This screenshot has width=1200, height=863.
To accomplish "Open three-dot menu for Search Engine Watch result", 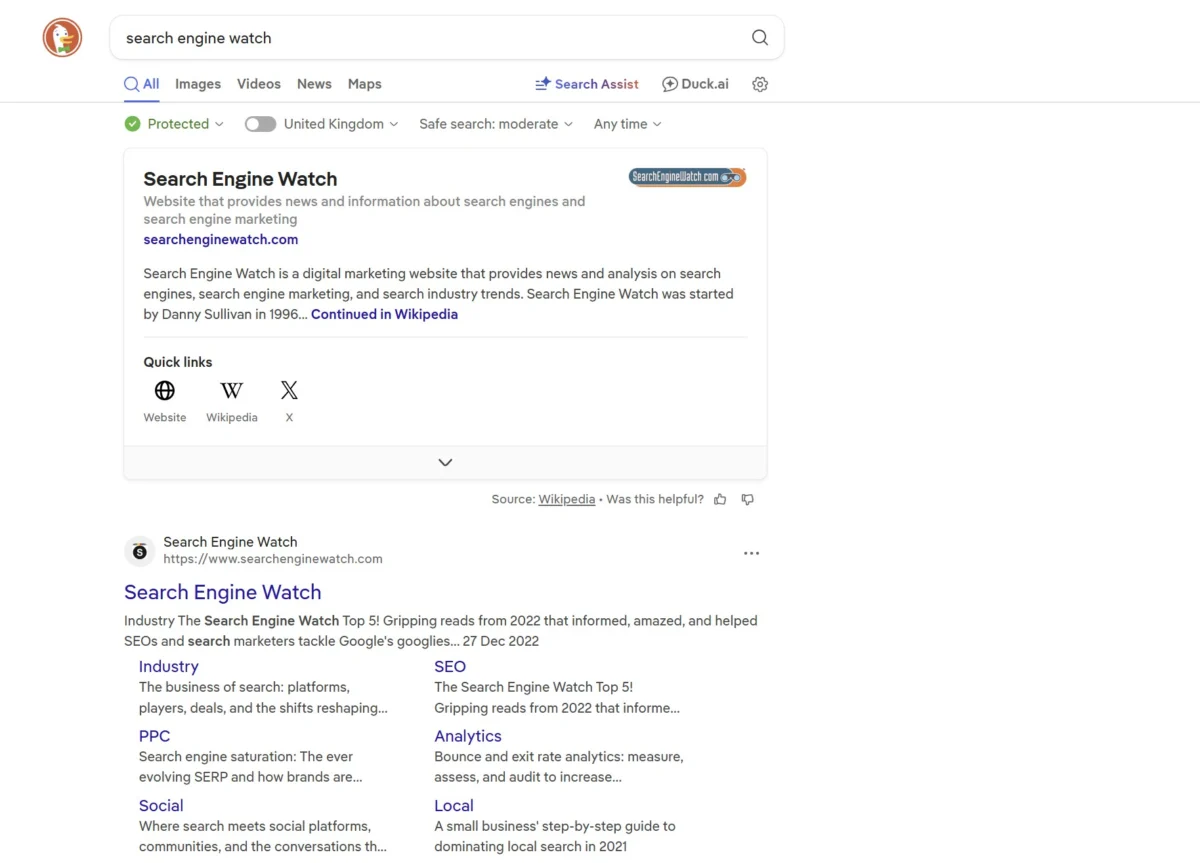I will pos(751,553).
